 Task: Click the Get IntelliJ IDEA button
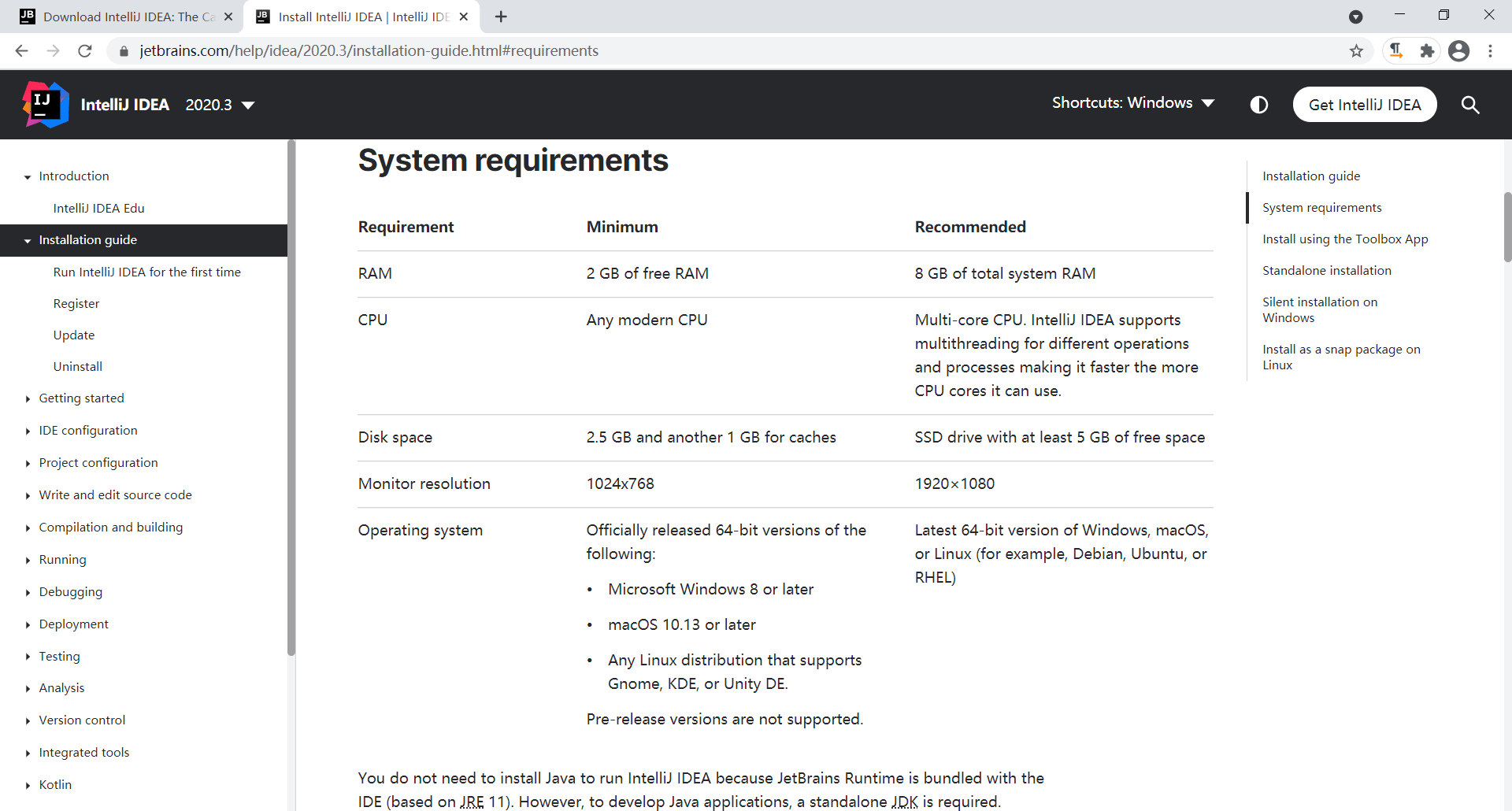[1364, 105]
